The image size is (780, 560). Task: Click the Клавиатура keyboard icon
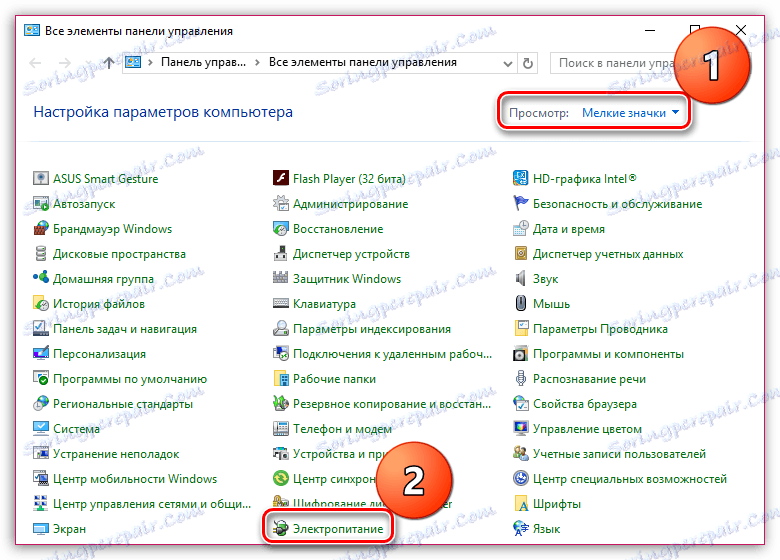pyautogui.click(x=281, y=303)
